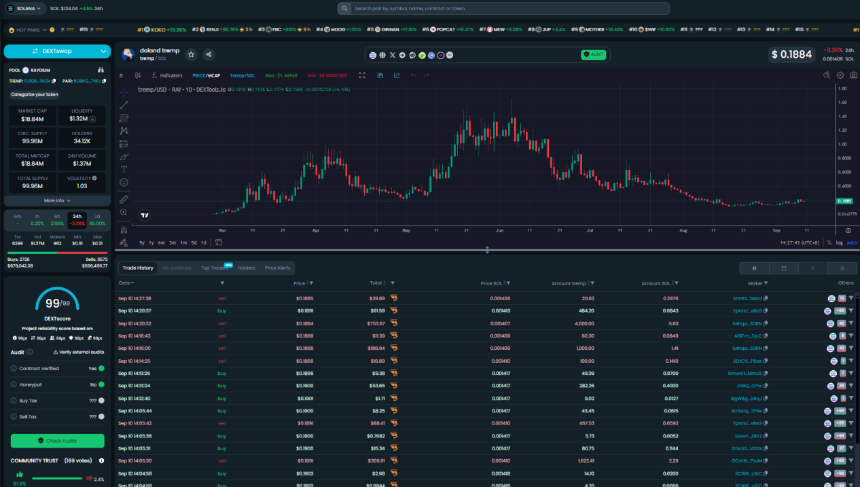Image resolution: width=860 pixels, height=487 pixels.
Task: Expand the HOT PAIRS dropdown
Action: pyautogui.click(x=27, y=30)
